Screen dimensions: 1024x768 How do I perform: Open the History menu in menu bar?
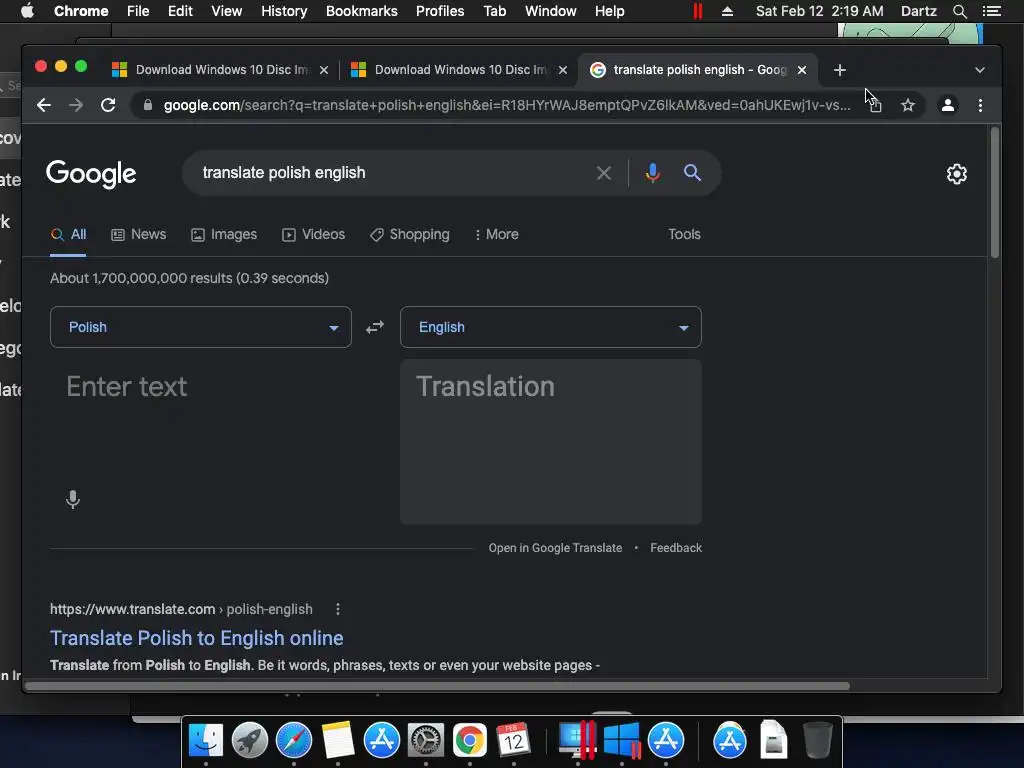(x=284, y=11)
